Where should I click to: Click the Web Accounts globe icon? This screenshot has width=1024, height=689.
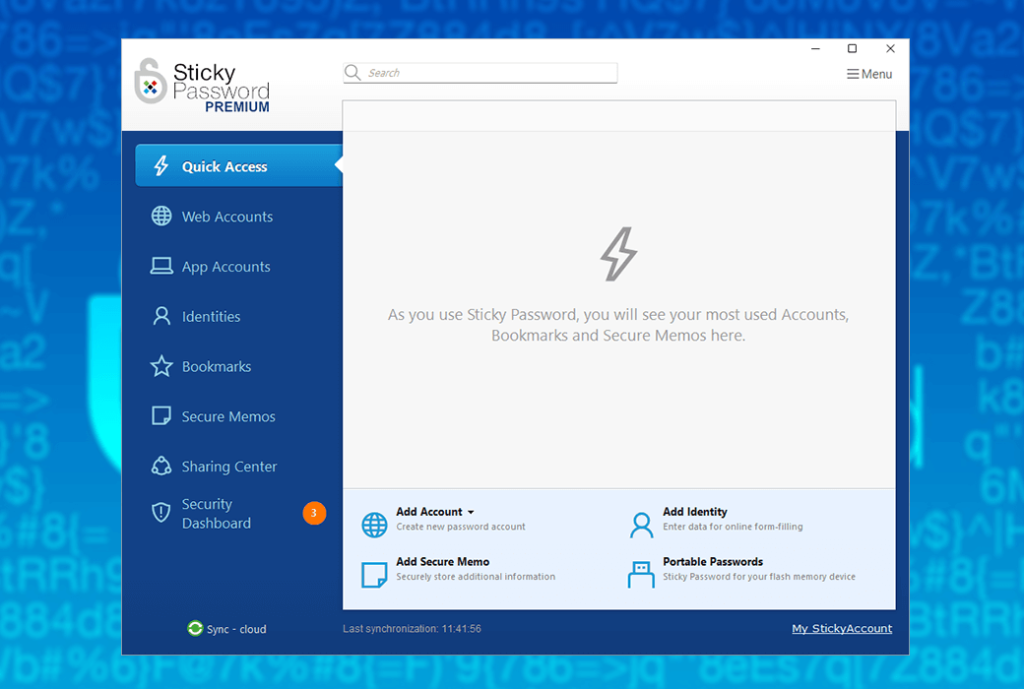[x=161, y=216]
